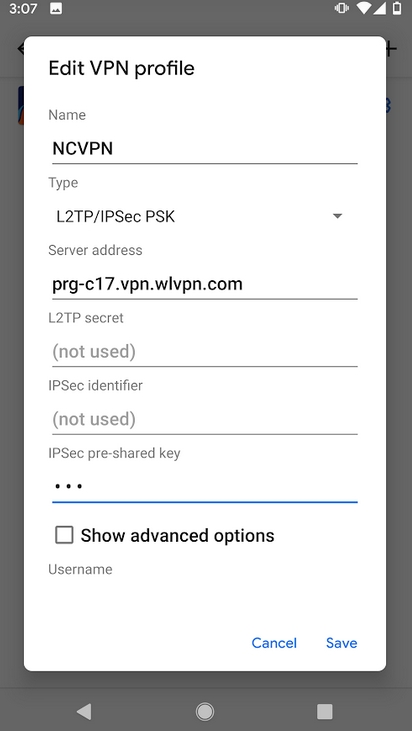Tap the Android home circle button
Viewport: 413px width, 731px height.
[204, 711]
